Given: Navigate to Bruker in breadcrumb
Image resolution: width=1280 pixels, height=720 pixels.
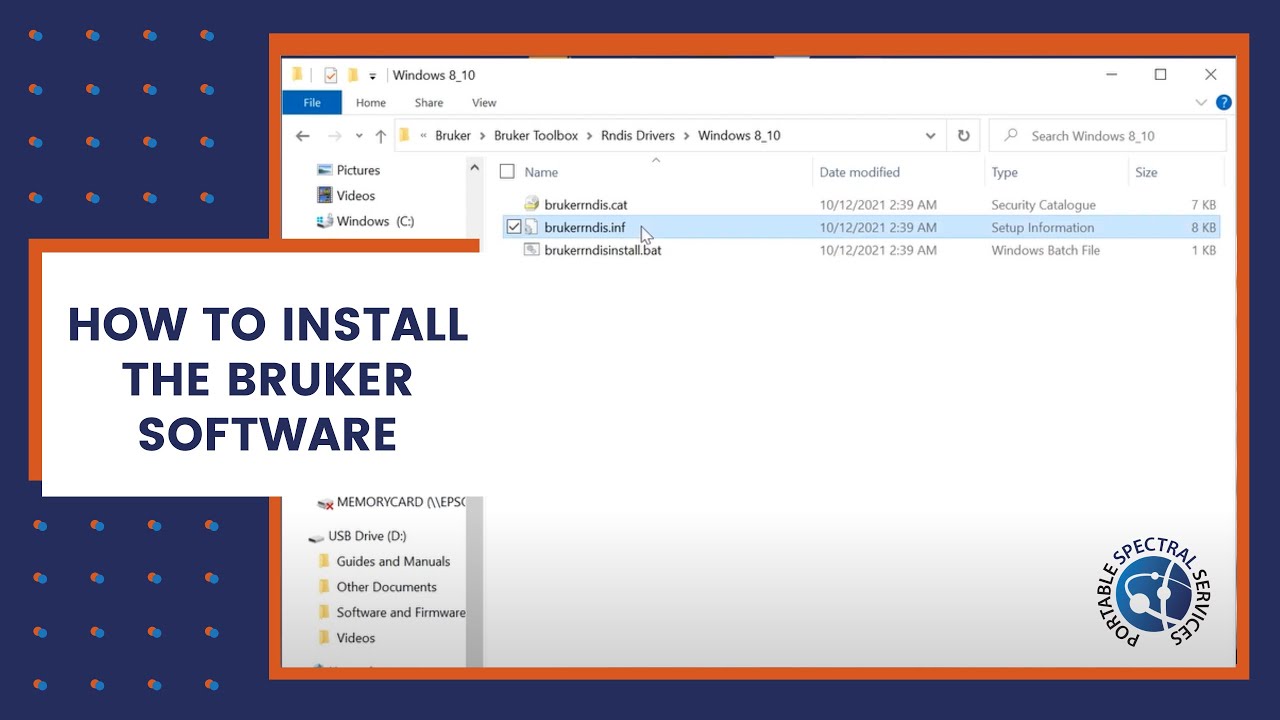Looking at the screenshot, I should pos(453,136).
